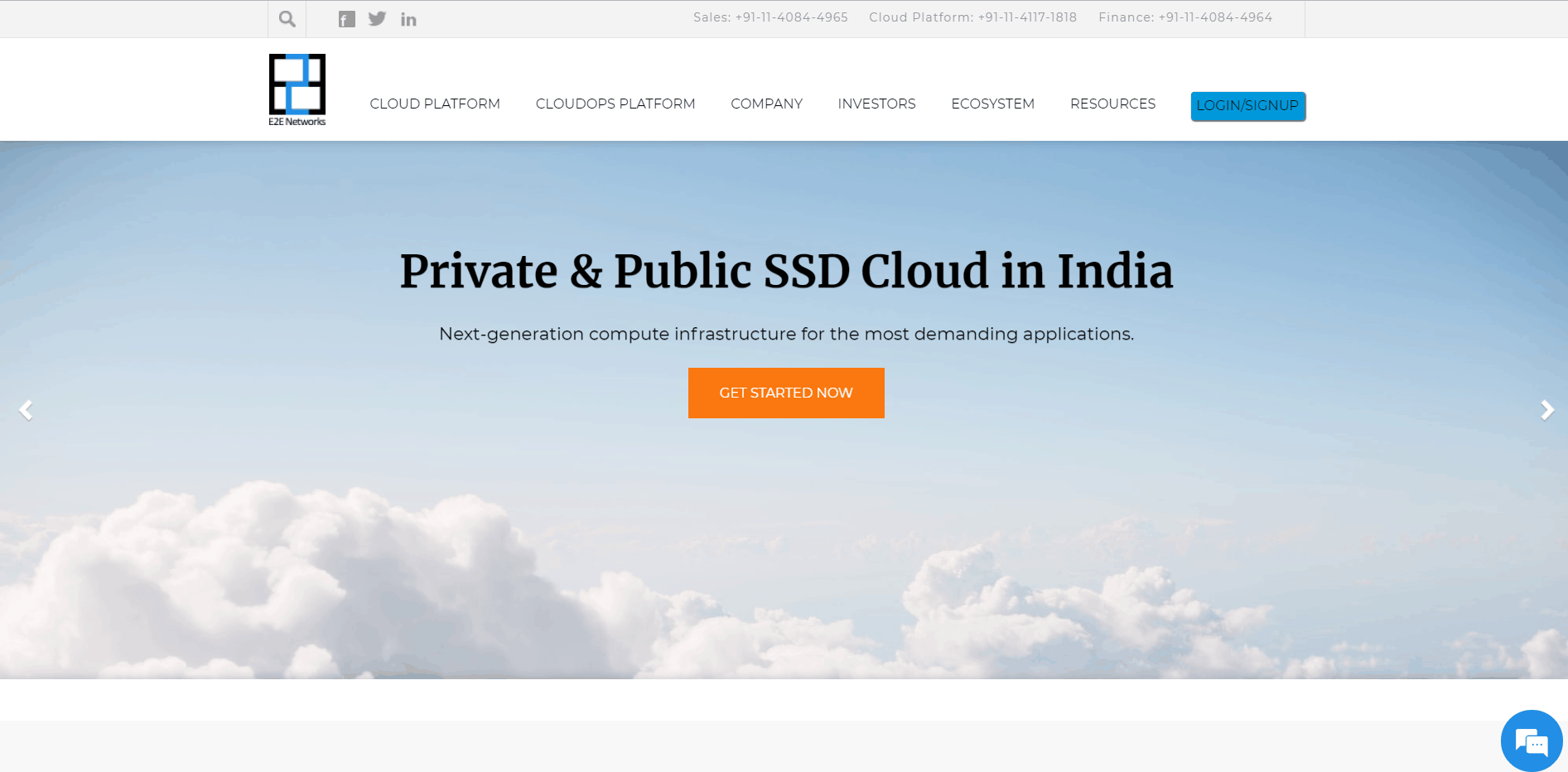This screenshot has height=772, width=1568.
Task: Click the LOGIN/SIGNUP button
Action: tap(1248, 106)
